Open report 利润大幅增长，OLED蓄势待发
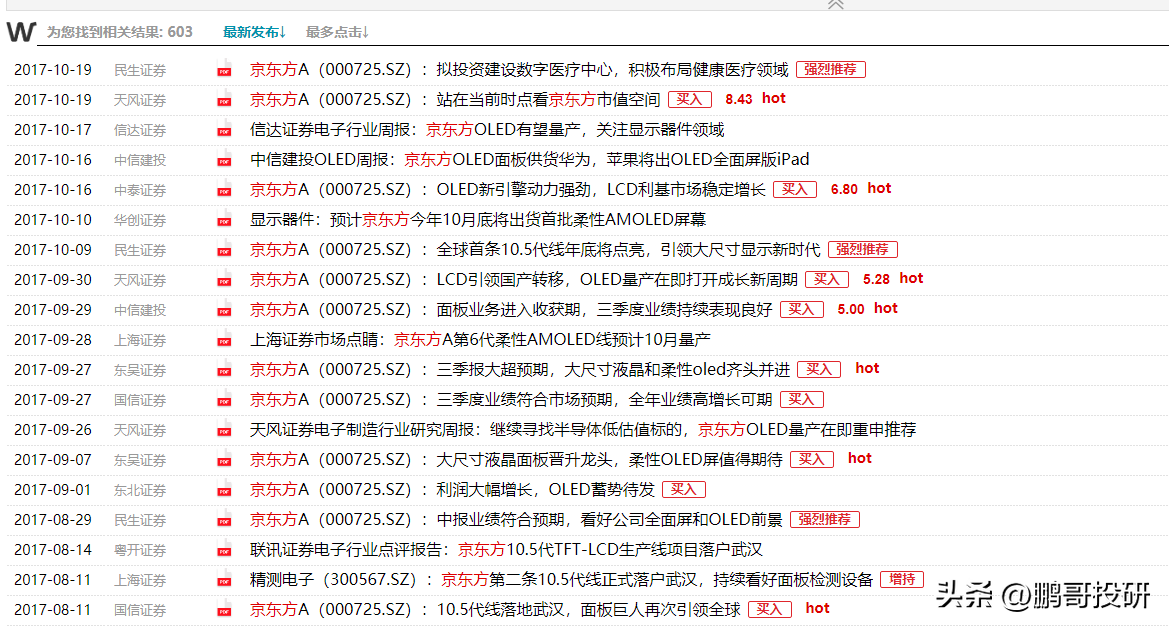 pyautogui.click(x=452, y=490)
